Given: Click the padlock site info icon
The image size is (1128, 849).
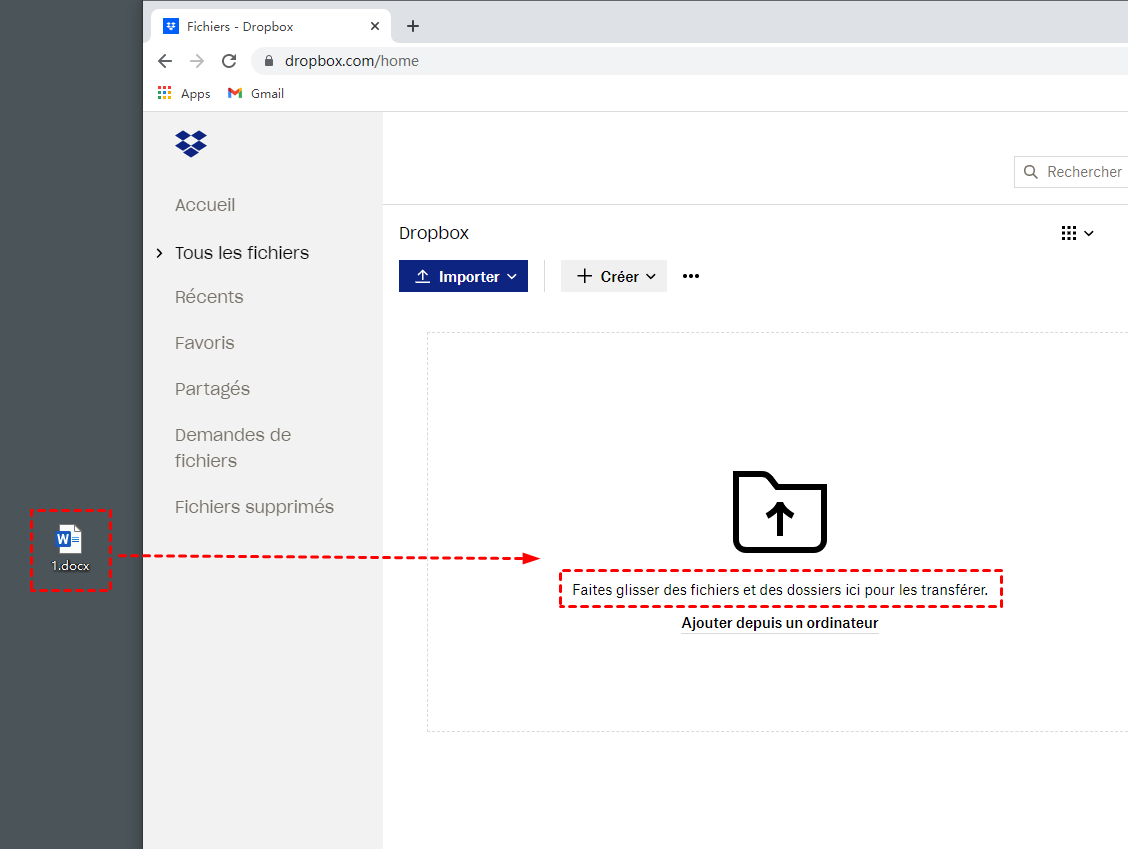Looking at the screenshot, I should point(268,61).
